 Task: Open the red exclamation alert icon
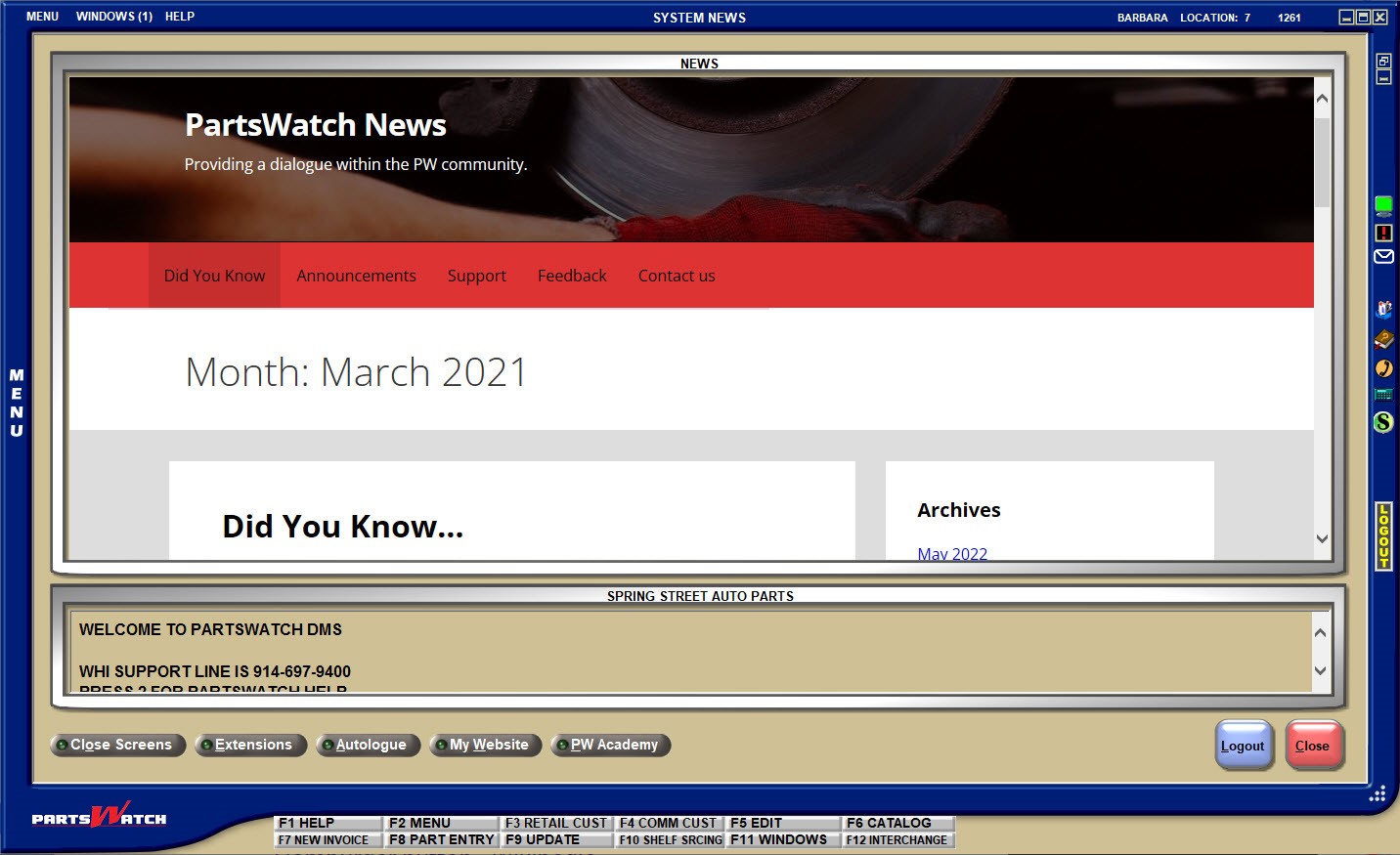[x=1383, y=233]
